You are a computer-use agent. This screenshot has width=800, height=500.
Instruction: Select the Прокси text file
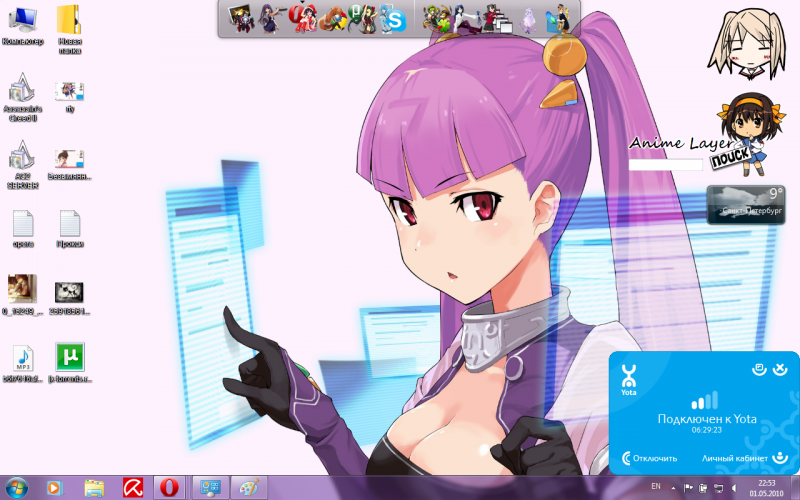pos(69,229)
